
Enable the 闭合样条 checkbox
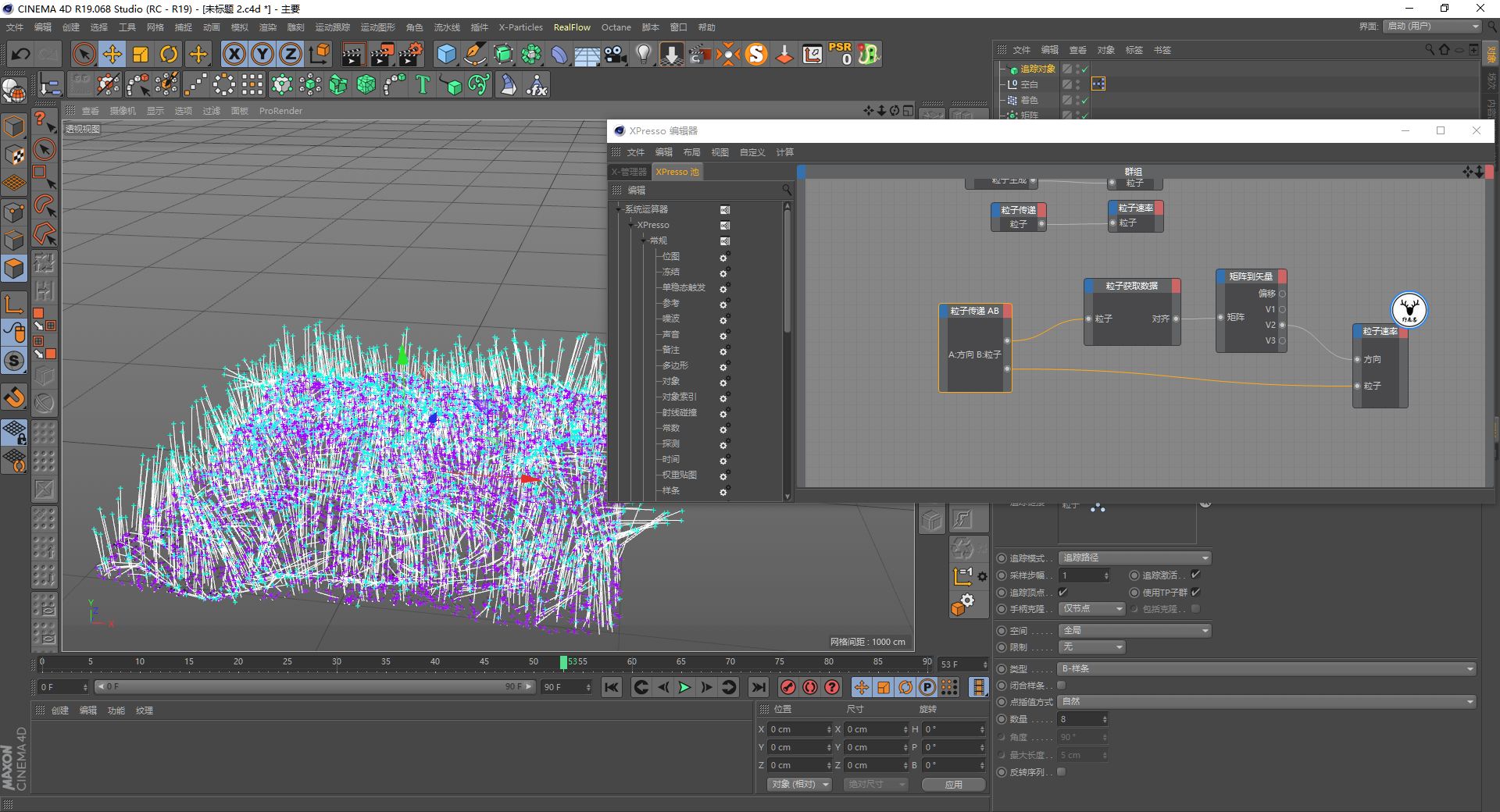pyautogui.click(x=1061, y=685)
